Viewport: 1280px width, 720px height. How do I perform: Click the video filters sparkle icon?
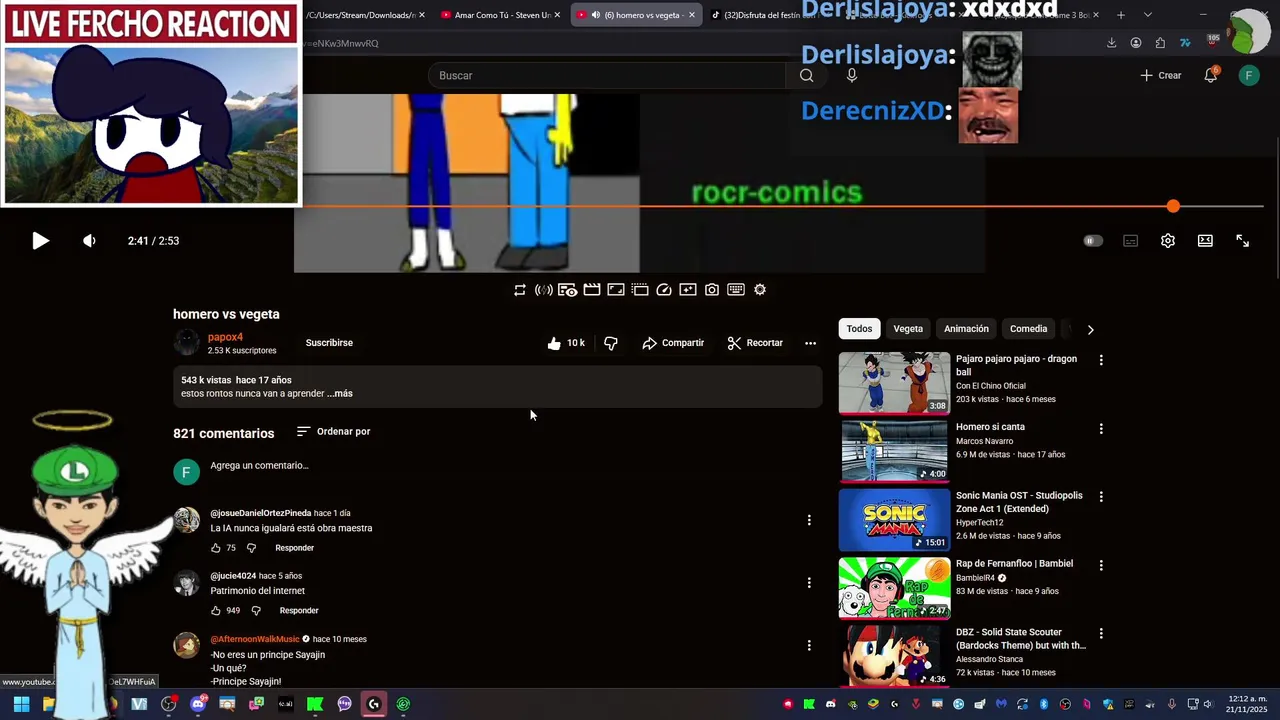point(688,290)
